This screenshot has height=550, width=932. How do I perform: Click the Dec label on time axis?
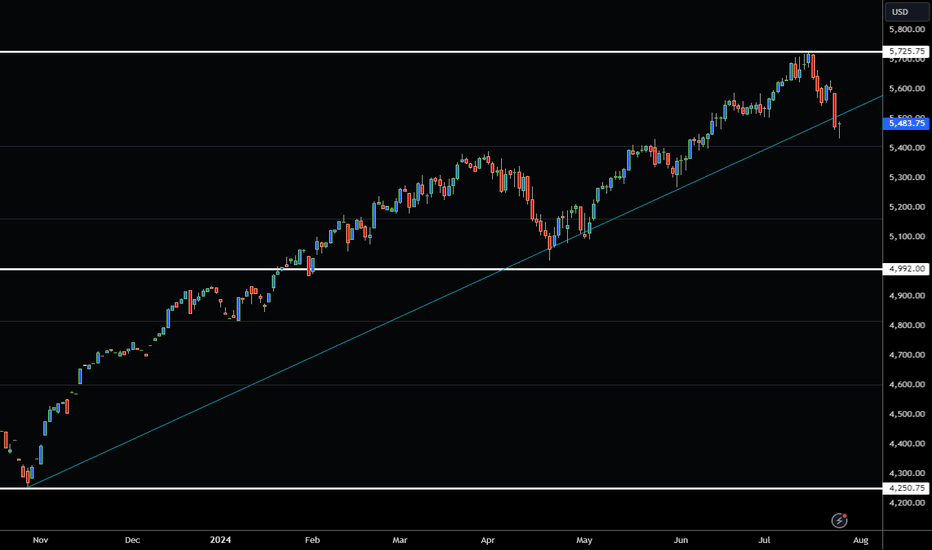pos(132,540)
